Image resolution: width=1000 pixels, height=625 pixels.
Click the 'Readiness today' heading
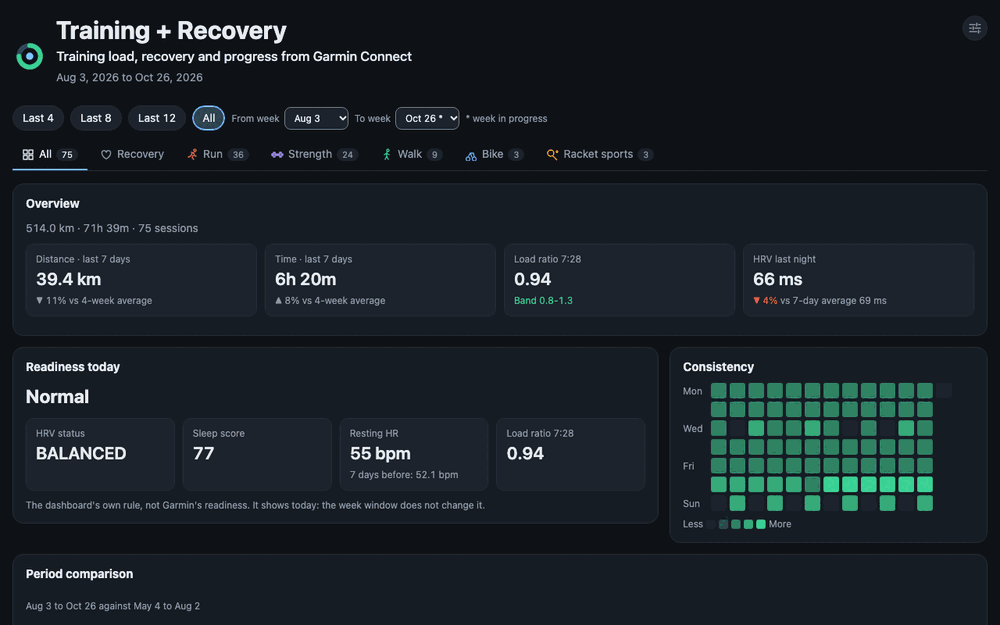(73, 367)
